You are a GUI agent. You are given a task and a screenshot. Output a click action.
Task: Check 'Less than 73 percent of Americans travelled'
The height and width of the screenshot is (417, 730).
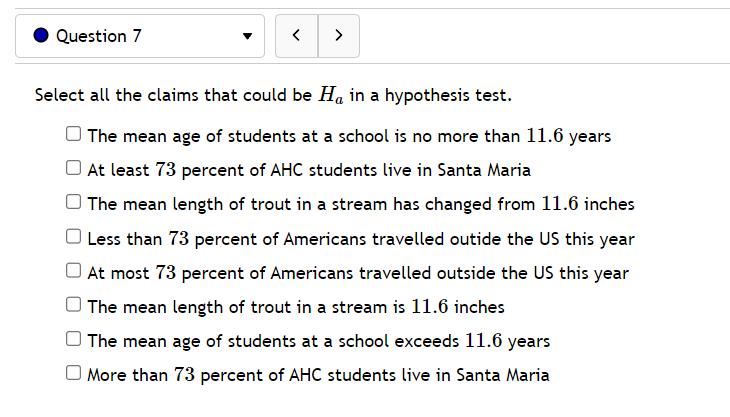73,236
